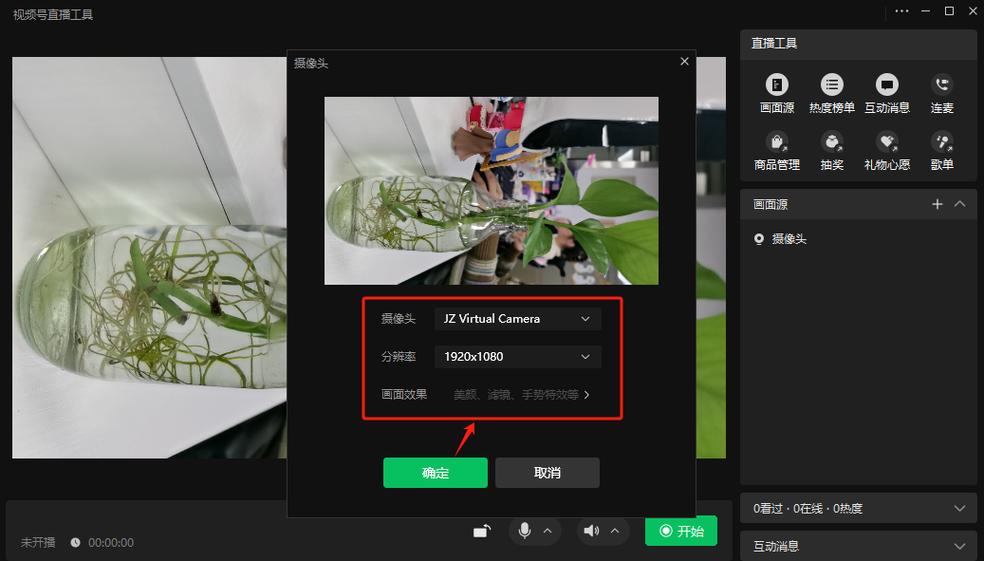This screenshot has width=984, height=561.
Task: Open the 1920x1080 resolution dropdown
Action: [518, 356]
